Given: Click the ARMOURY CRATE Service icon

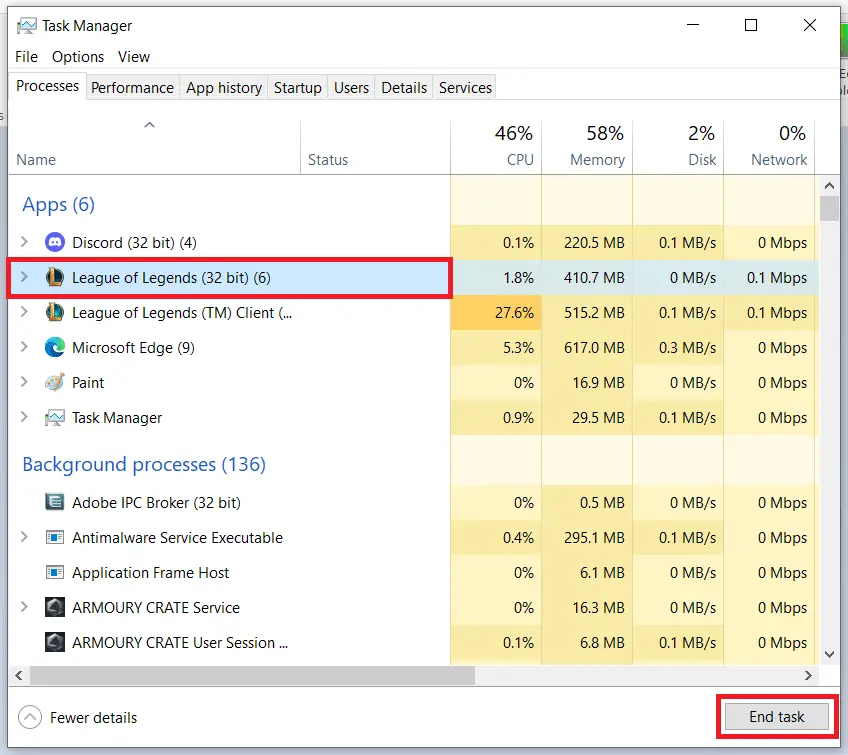Looking at the screenshot, I should click(x=55, y=607).
